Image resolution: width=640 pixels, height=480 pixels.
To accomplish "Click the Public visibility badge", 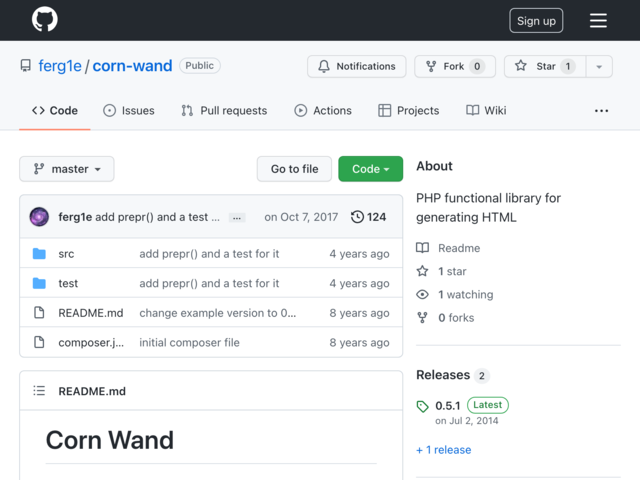I will pos(200,66).
